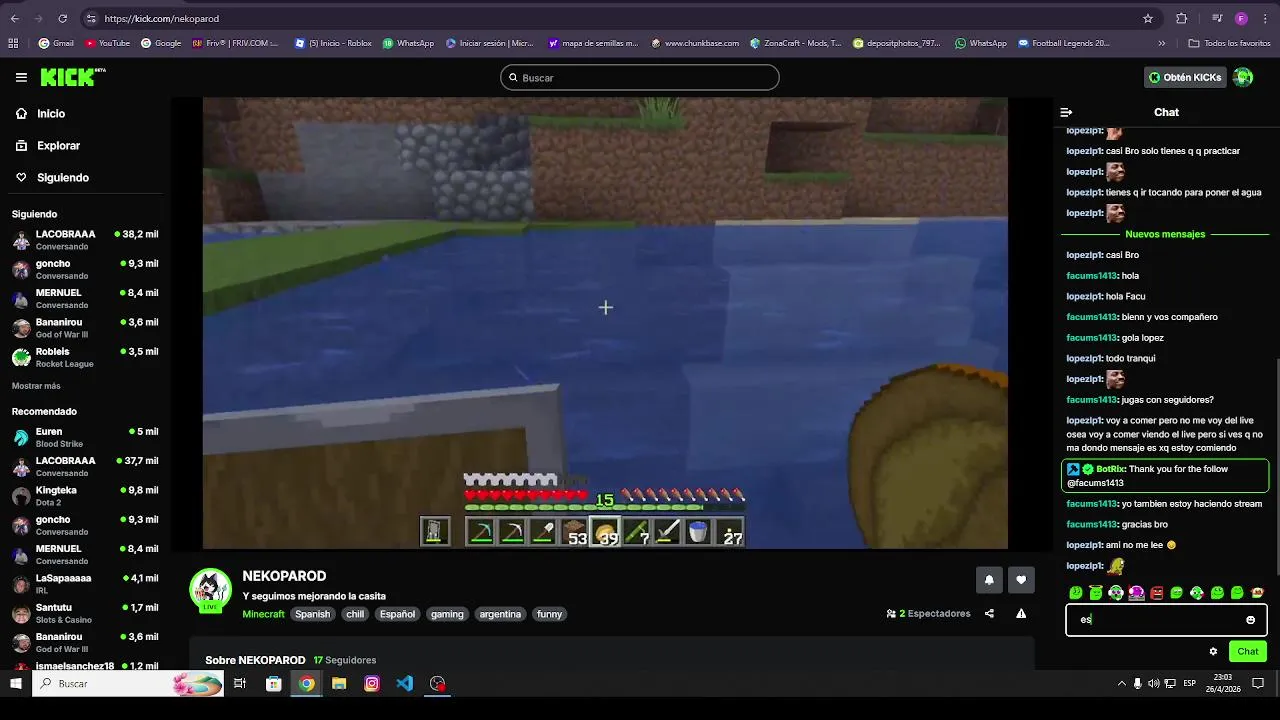The image size is (1280, 720).
Task: Send message with green Chat button
Action: pos(1248,651)
